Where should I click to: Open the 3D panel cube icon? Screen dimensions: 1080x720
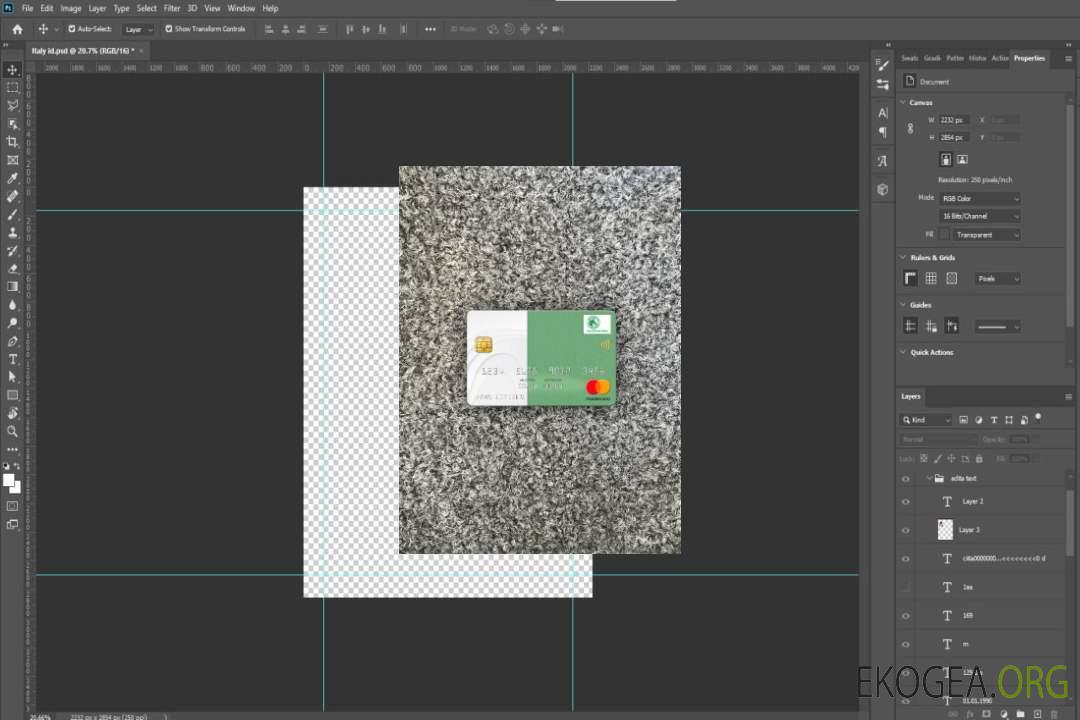[882, 189]
